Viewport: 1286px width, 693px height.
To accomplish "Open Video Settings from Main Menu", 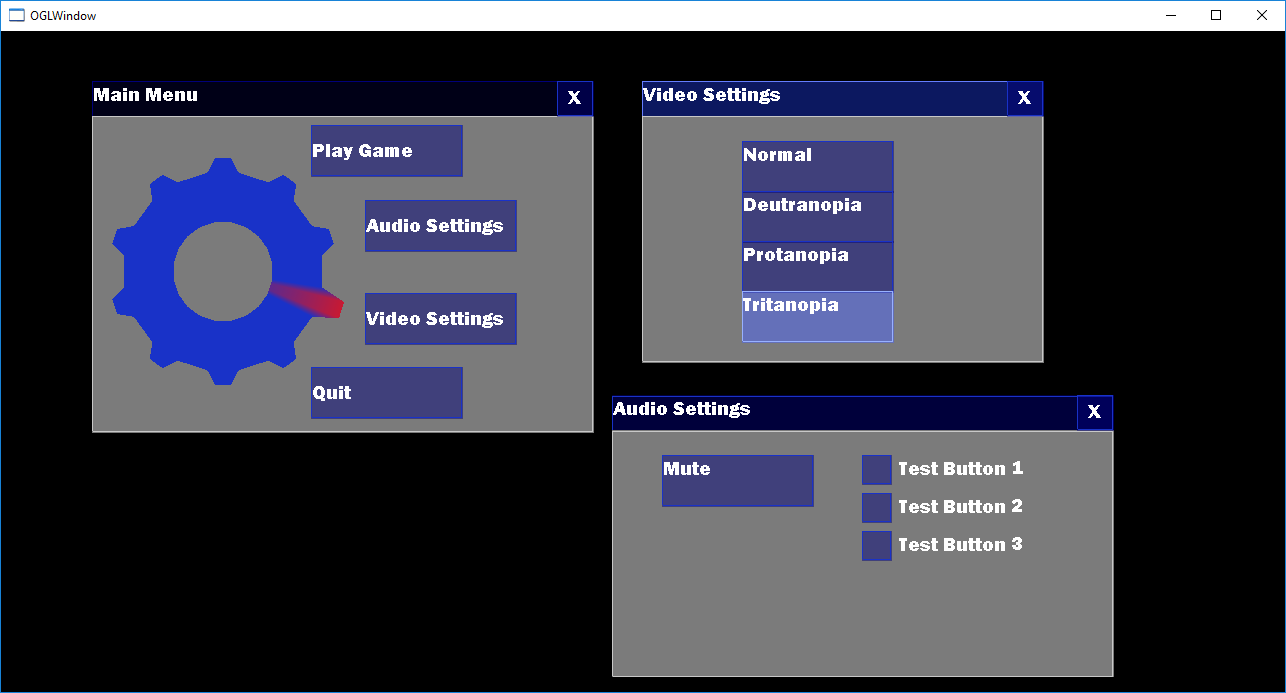I will tap(440, 319).
